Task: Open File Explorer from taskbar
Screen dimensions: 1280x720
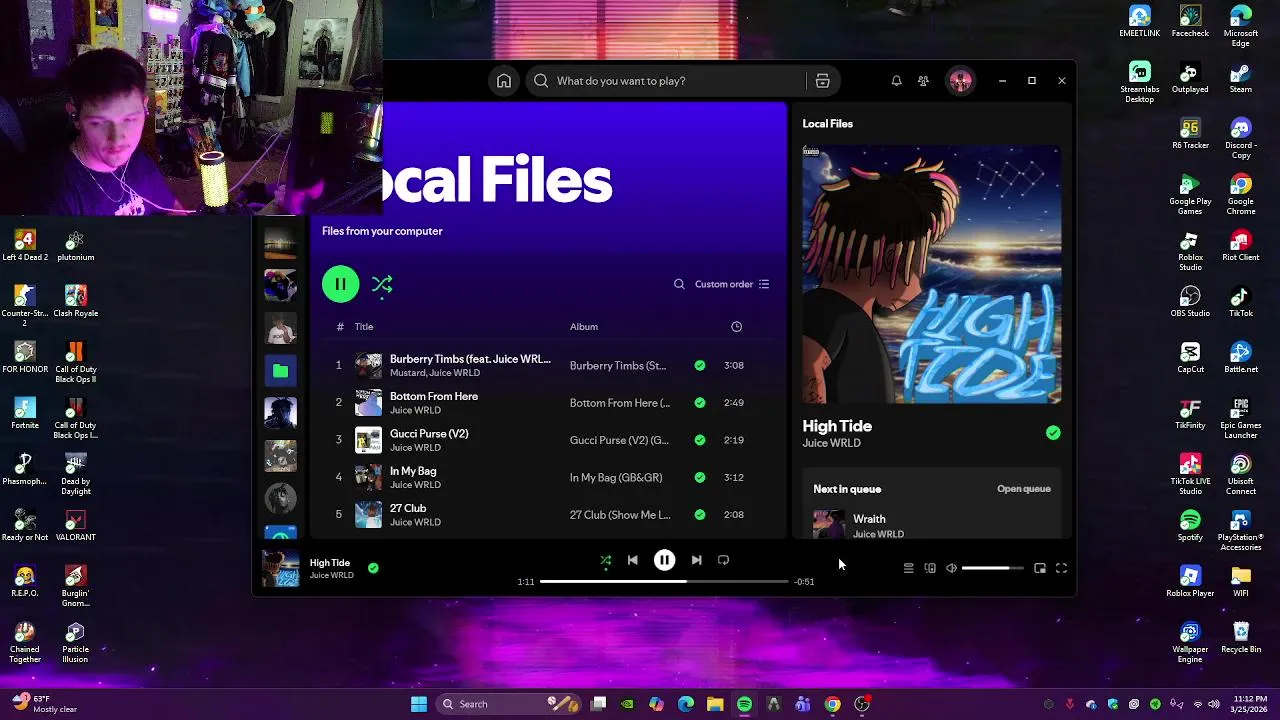Action: click(715, 704)
